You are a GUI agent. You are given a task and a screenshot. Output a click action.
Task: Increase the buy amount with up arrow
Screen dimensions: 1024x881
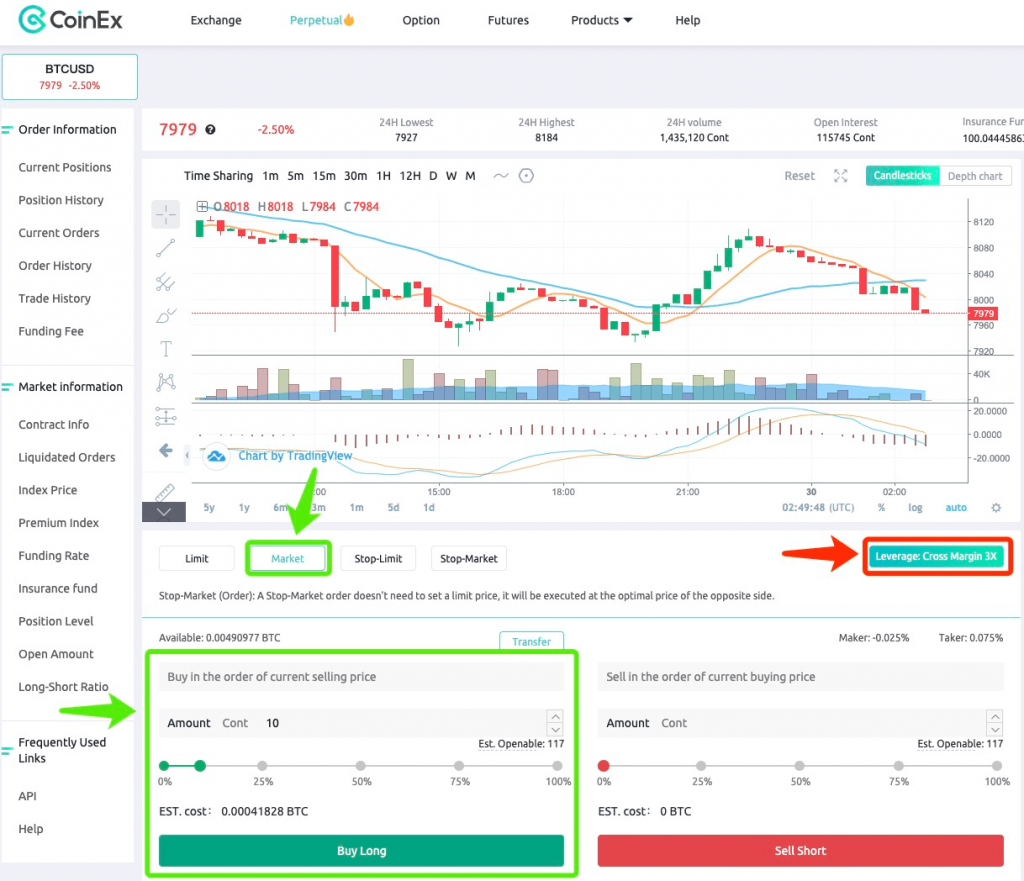555,716
